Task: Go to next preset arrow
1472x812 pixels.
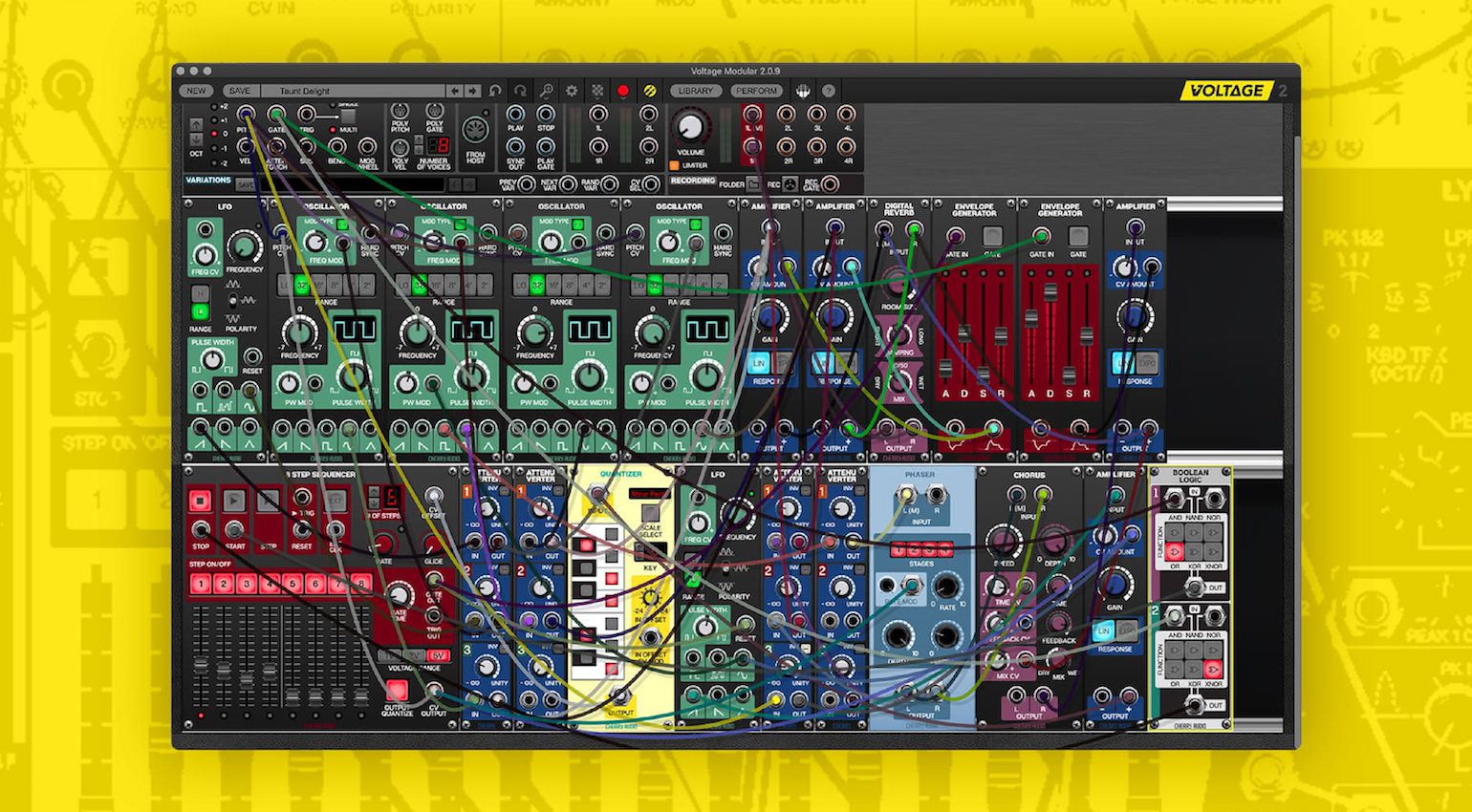Action: 472,91
